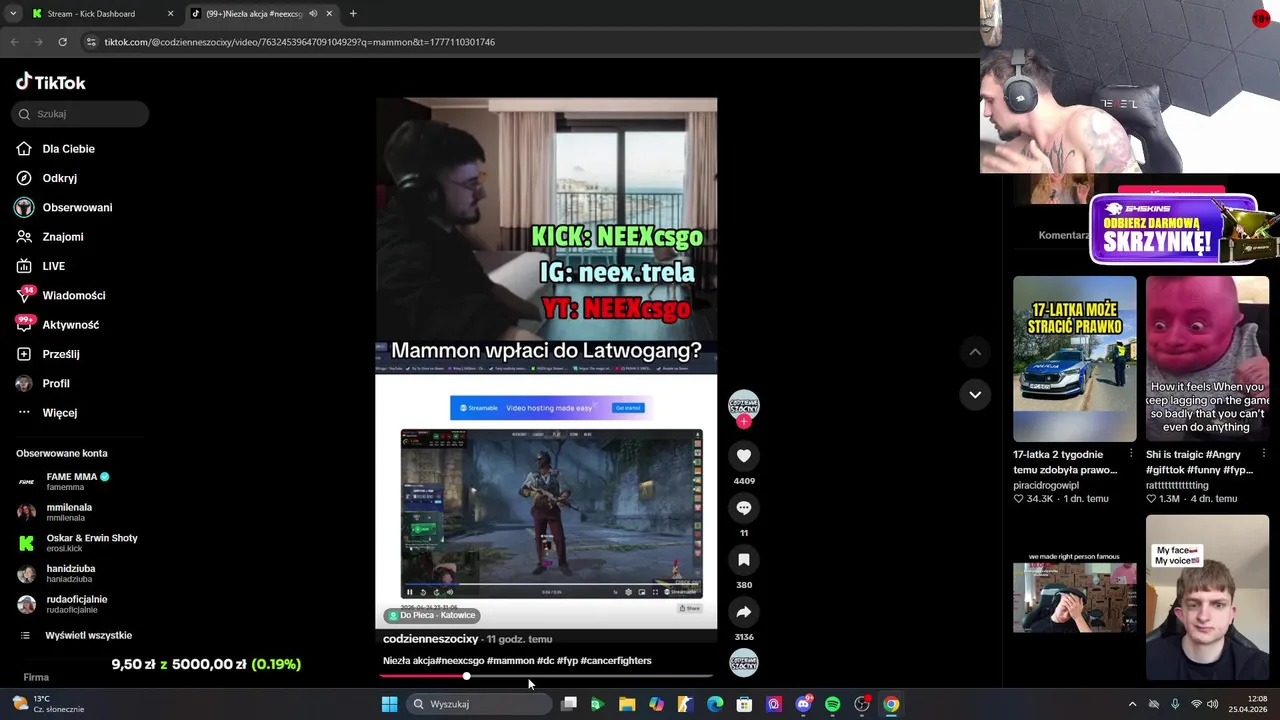Go to previous video with up chevron
Screen dimensions: 1280x720
tap(975, 352)
